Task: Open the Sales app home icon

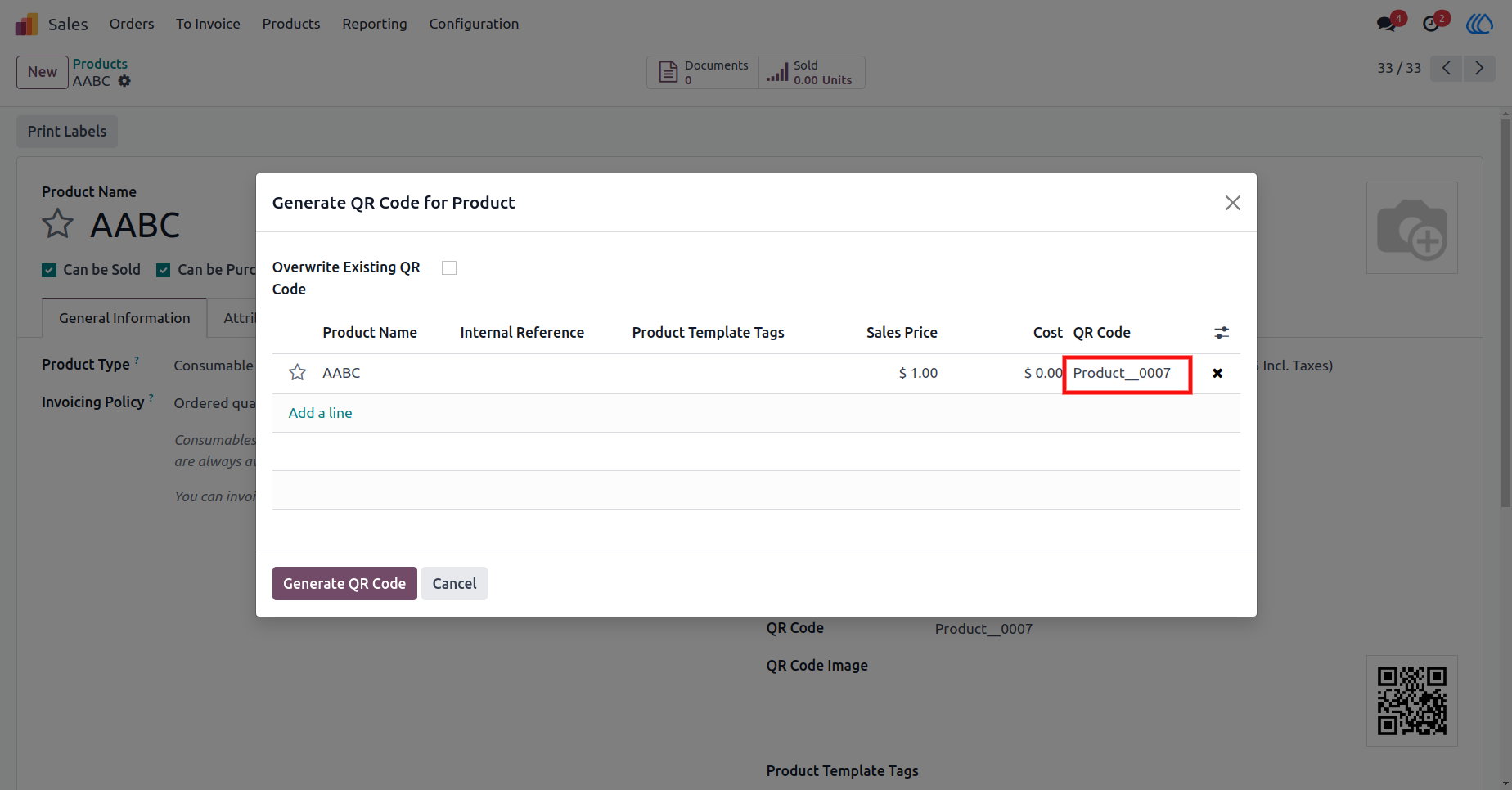Action: [27, 24]
